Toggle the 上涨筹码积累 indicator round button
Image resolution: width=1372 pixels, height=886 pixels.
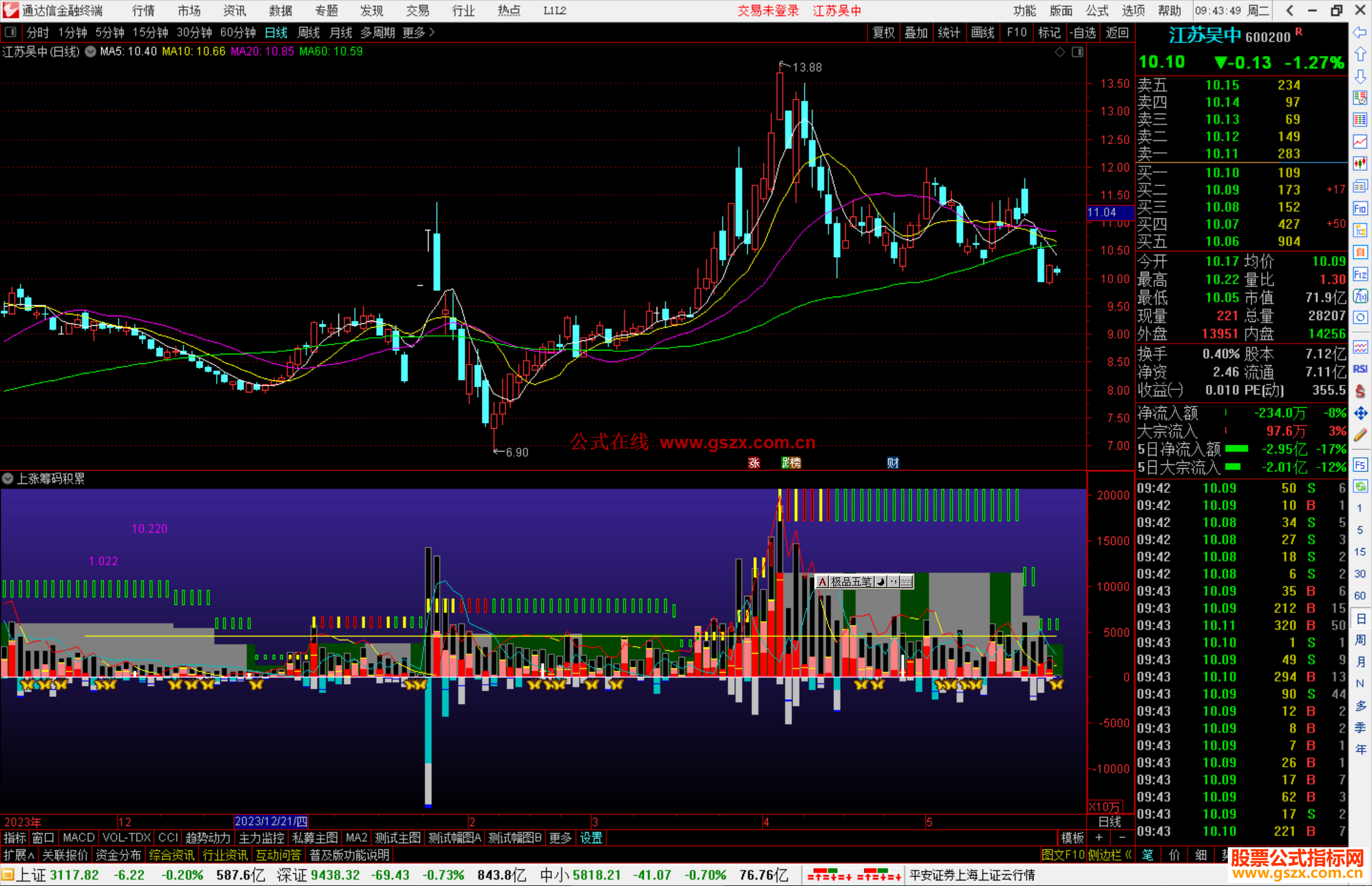(8, 478)
